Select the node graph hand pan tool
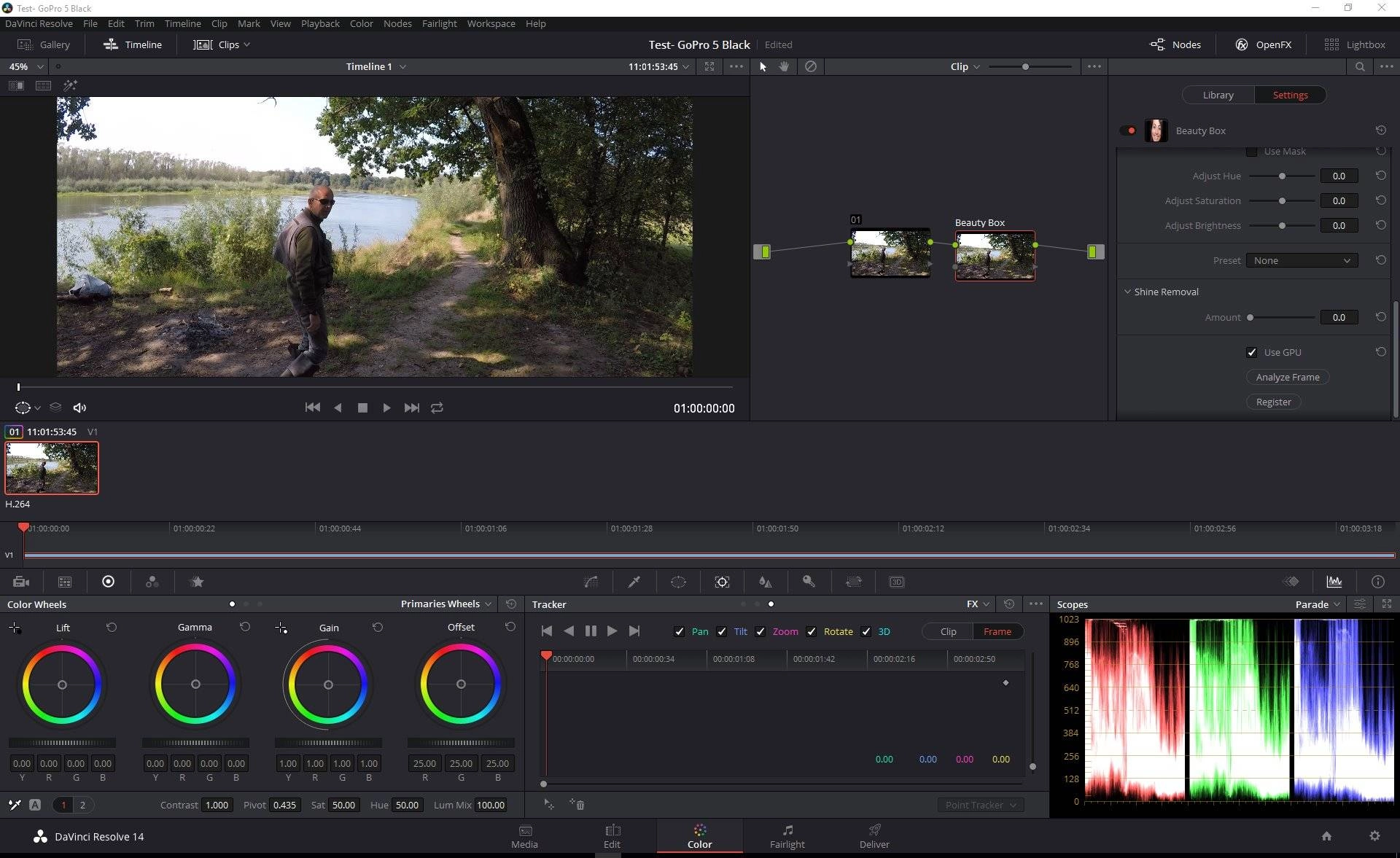This screenshot has width=1400, height=858. click(x=784, y=66)
